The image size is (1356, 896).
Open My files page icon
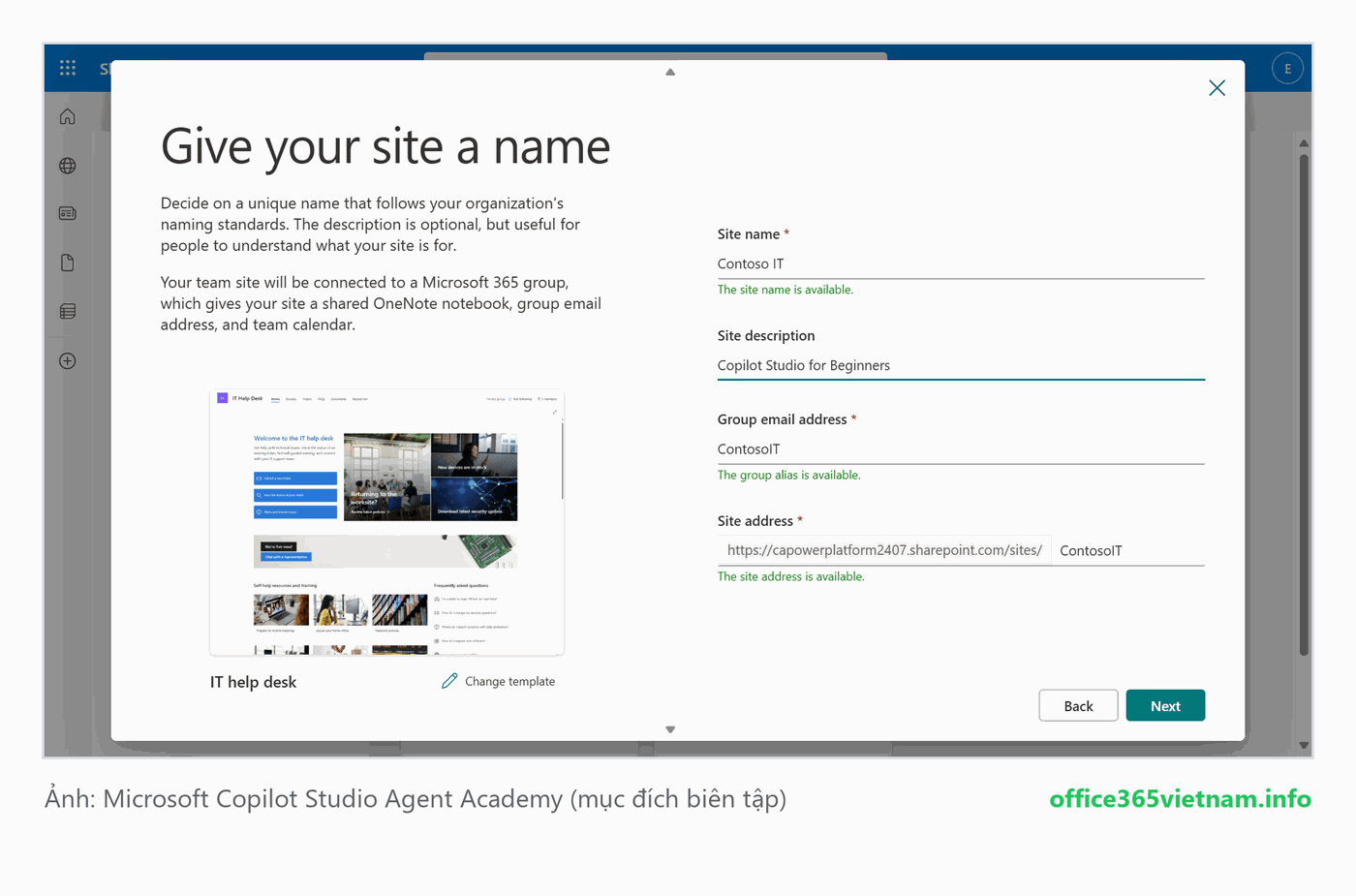point(67,263)
